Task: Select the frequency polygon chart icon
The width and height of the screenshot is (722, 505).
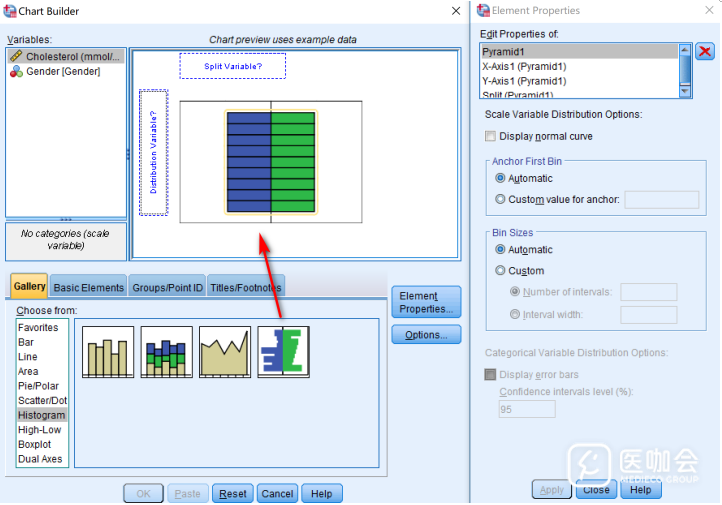Action: 224,351
